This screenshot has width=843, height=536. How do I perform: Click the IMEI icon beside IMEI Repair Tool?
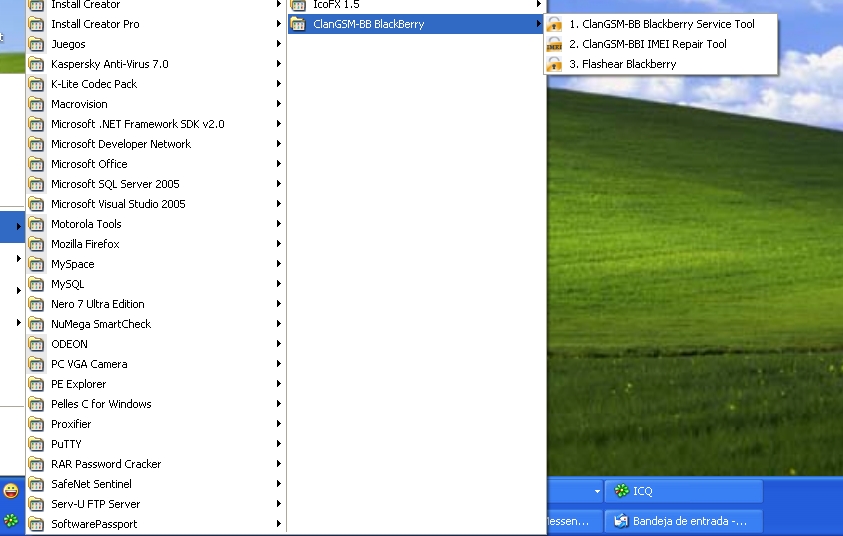(554, 44)
